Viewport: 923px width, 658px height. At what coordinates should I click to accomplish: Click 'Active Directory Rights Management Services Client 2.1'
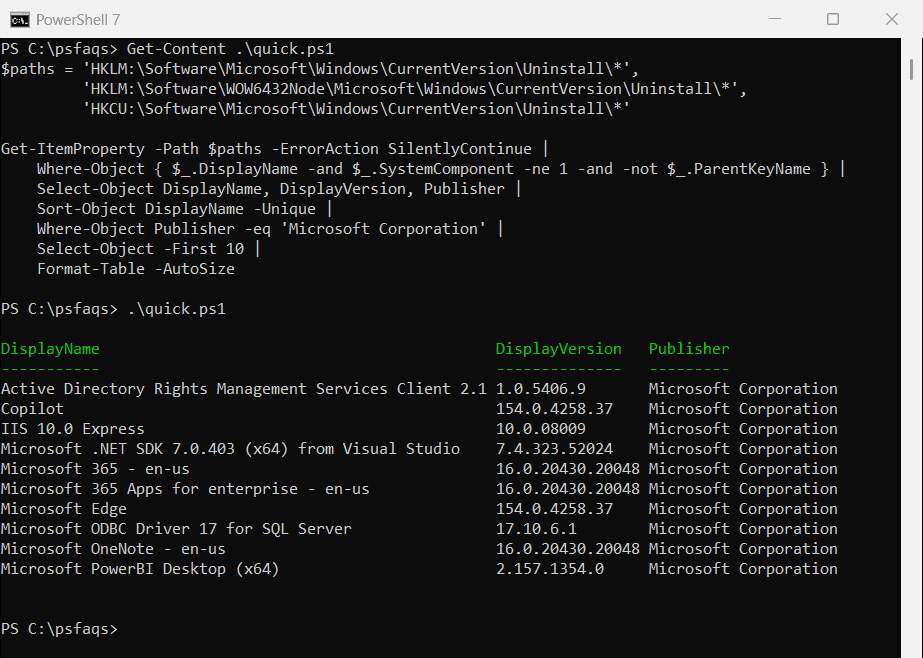point(244,388)
